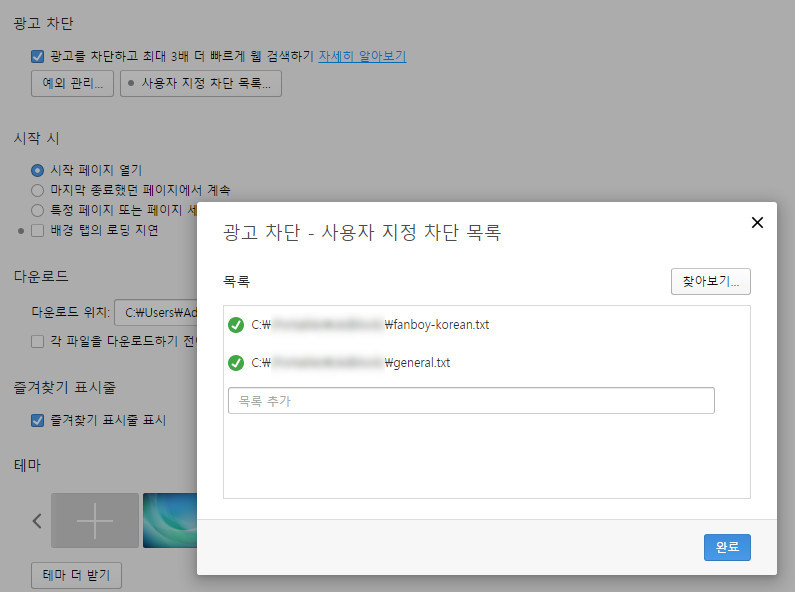Viewport: 795px width, 592px height.
Task: Click the 목록 추가 input field
Action: 471,401
